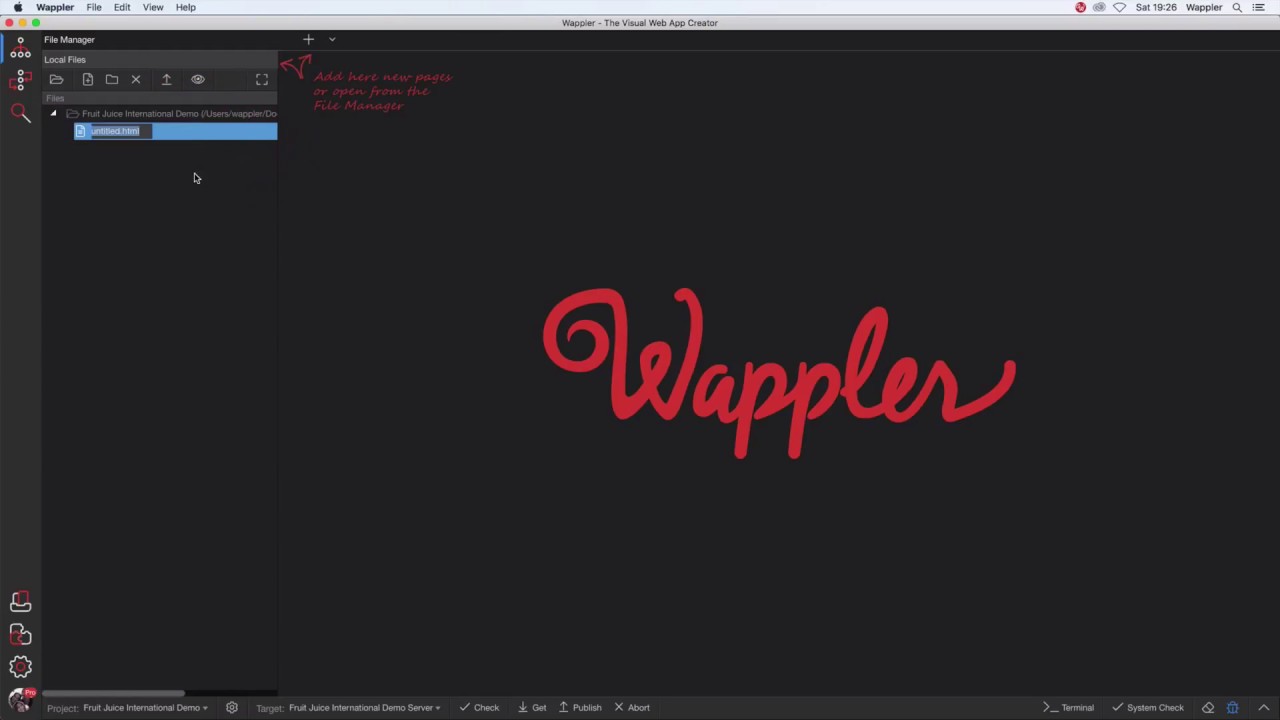Click the new folder icon in Local Files
Image resolution: width=1280 pixels, height=720 pixels.
tap(112, 80)
